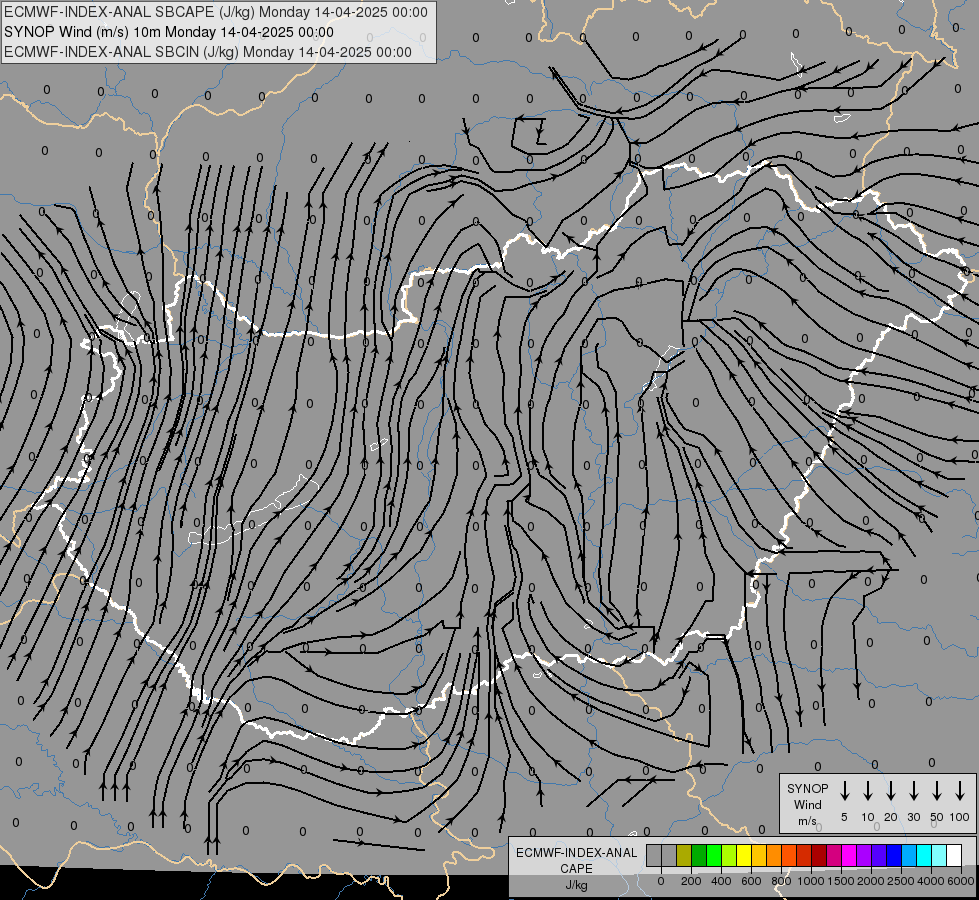Pick the orange CAPE legend swatch
The width and height of the screenshot is (979, 900).
pyautogui.click(x=774, y=855)
